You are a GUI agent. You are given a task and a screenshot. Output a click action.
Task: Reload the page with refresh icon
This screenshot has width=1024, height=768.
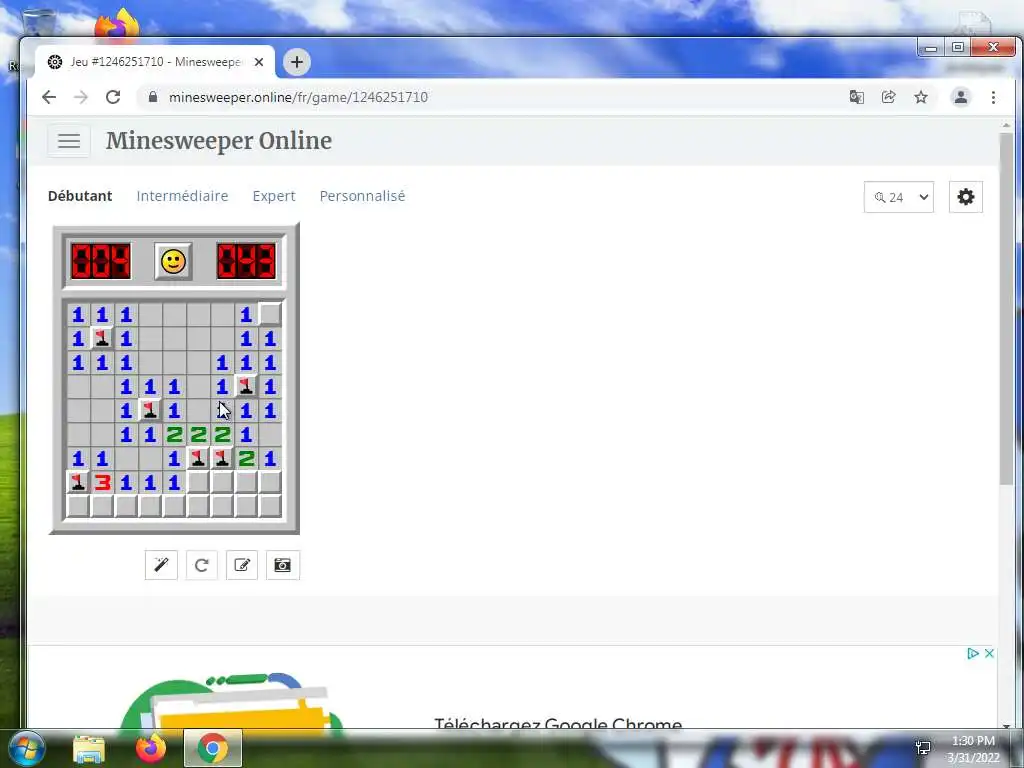point(113,97)
